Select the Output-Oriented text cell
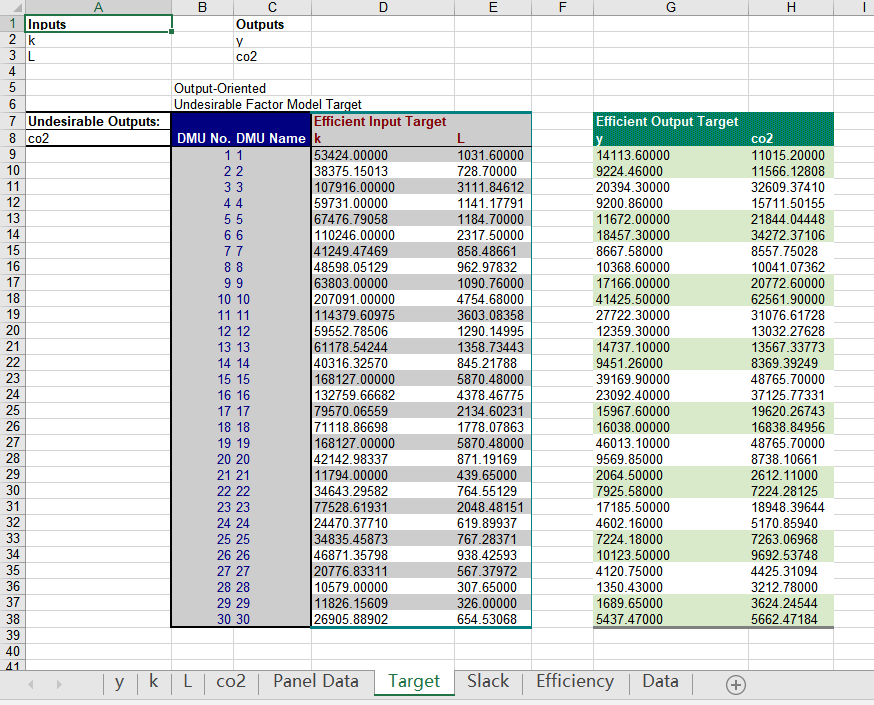The width and height of the screenshot is (874, 705). pos(220,89)
